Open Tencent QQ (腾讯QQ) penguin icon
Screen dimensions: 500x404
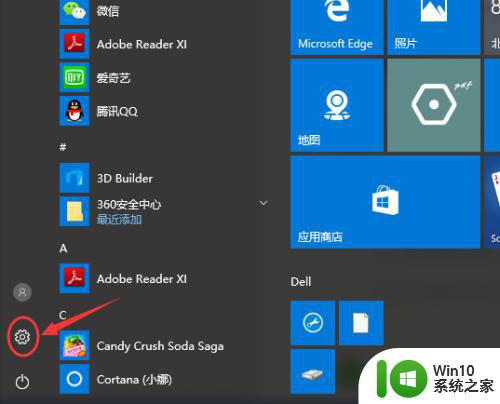tap(74, 111)
